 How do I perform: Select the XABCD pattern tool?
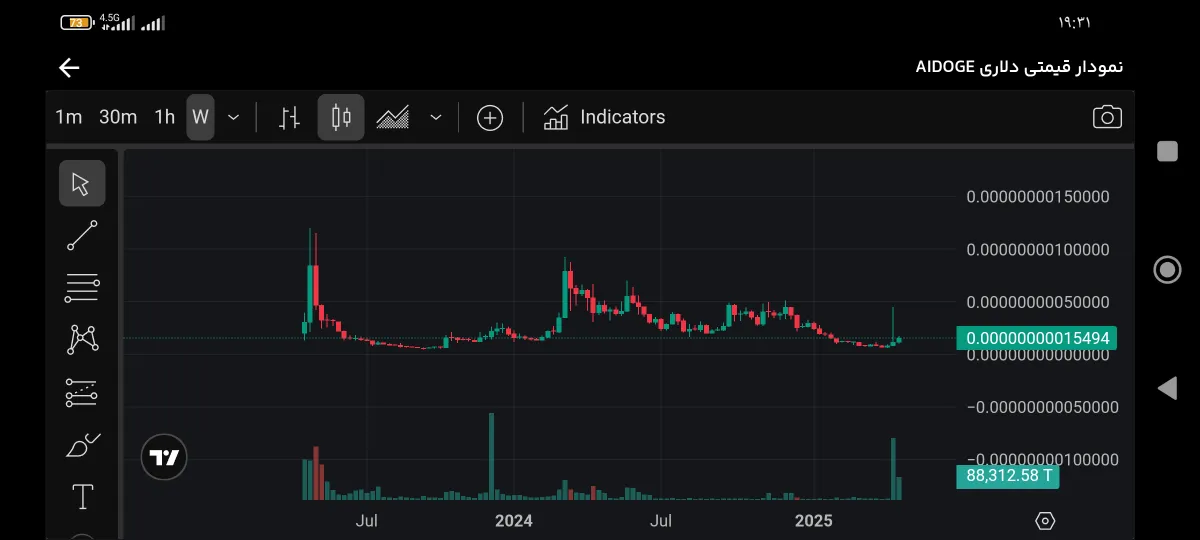[82, 340]
